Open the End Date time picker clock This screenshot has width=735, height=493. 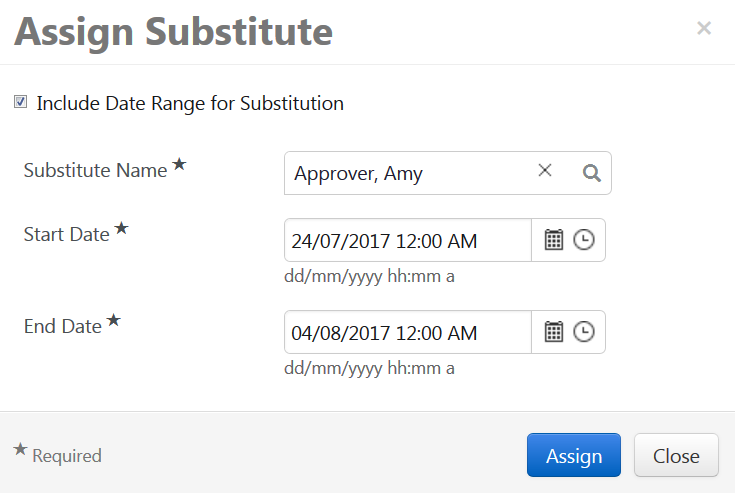click(584, 332)
